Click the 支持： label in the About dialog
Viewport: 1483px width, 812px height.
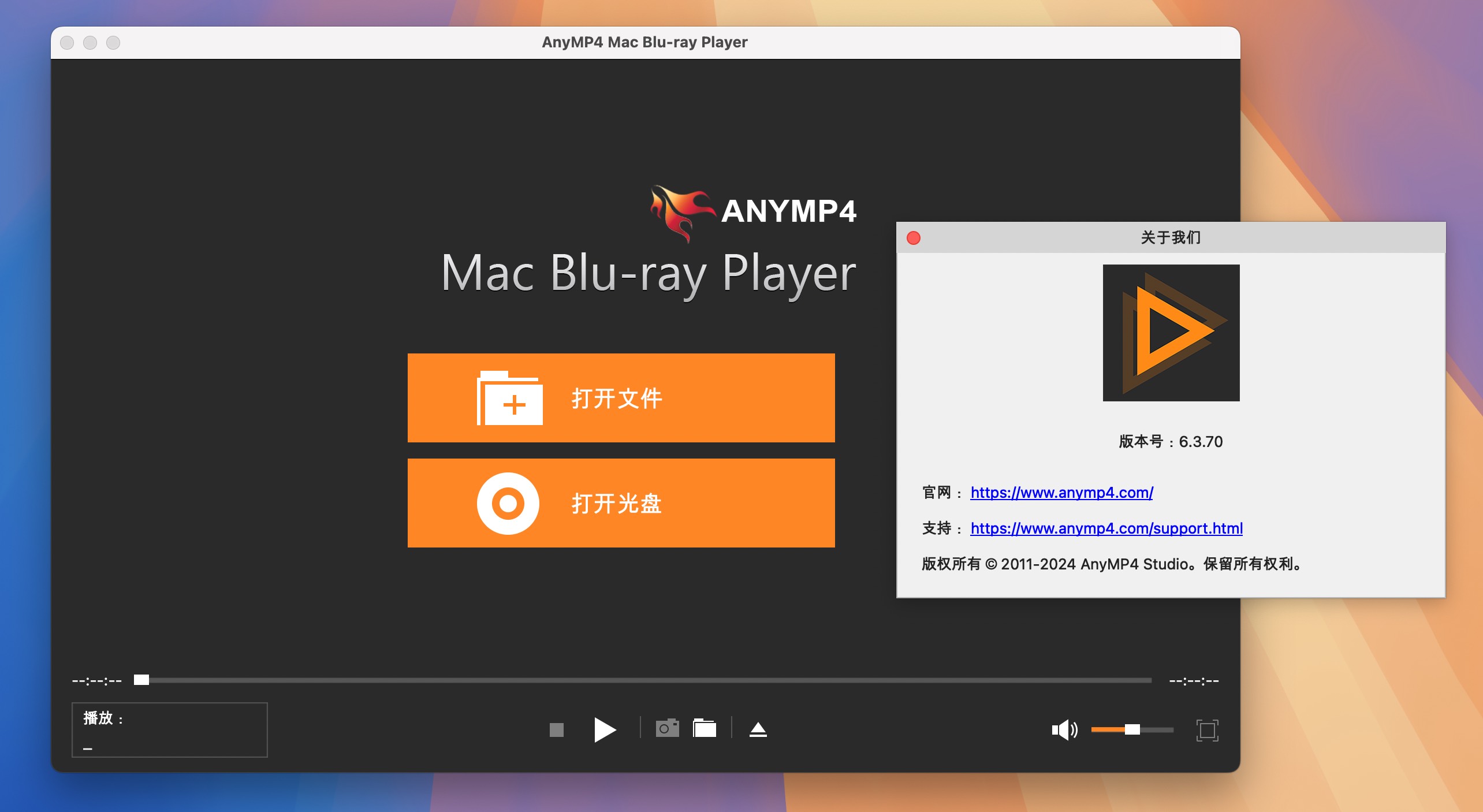coord(942,528)
